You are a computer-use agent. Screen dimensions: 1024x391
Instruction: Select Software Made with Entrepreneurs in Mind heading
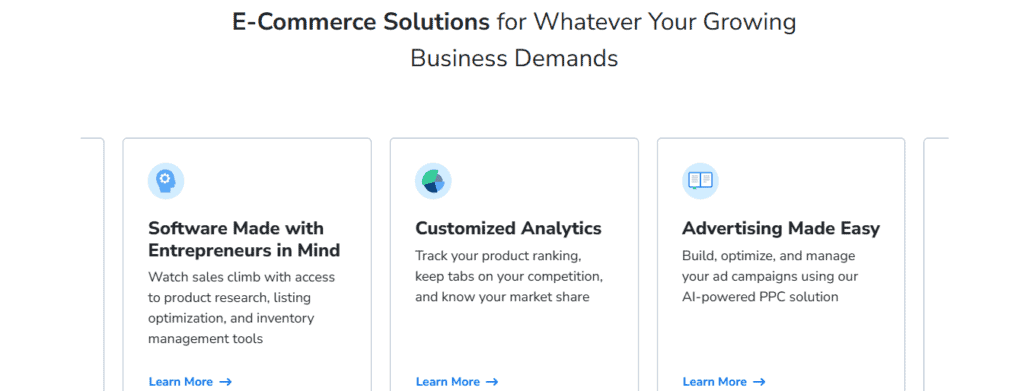244,239
